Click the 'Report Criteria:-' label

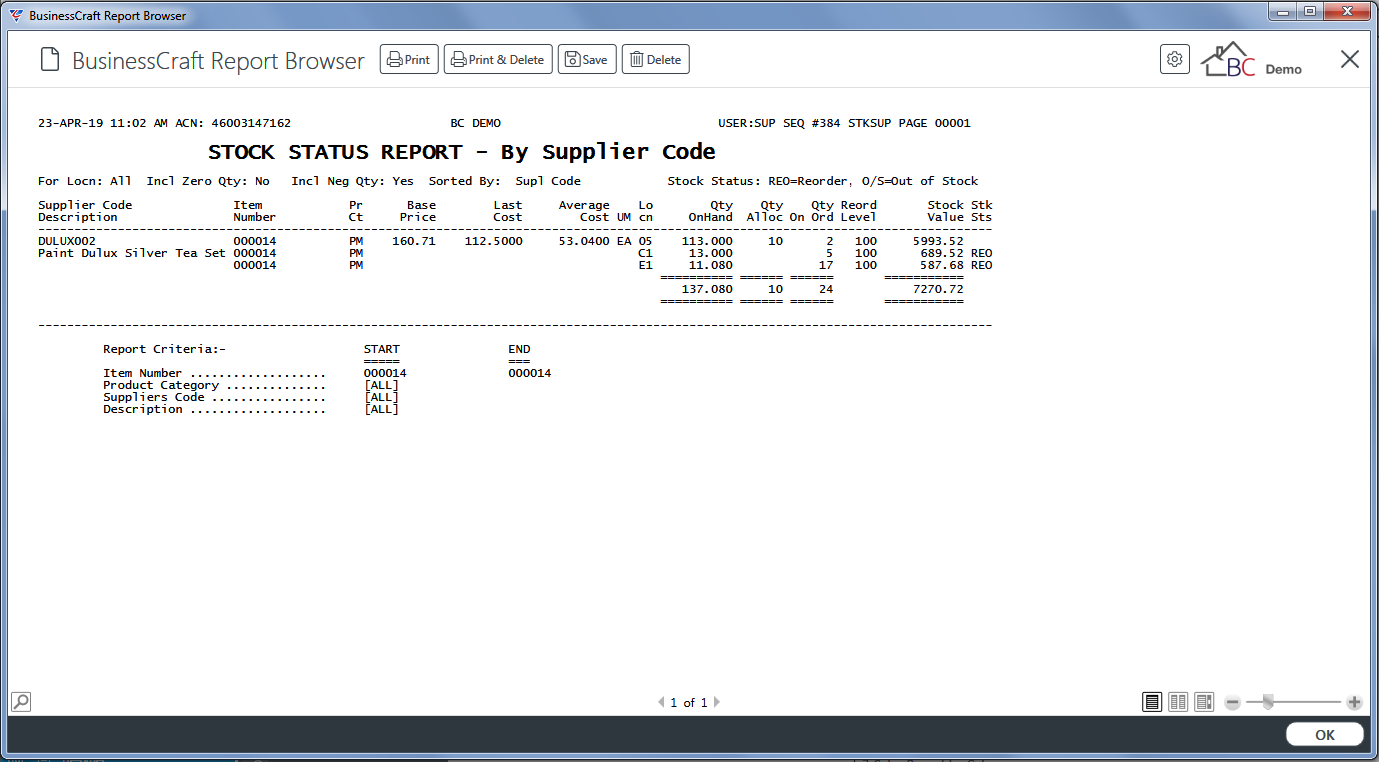[165, 350]
